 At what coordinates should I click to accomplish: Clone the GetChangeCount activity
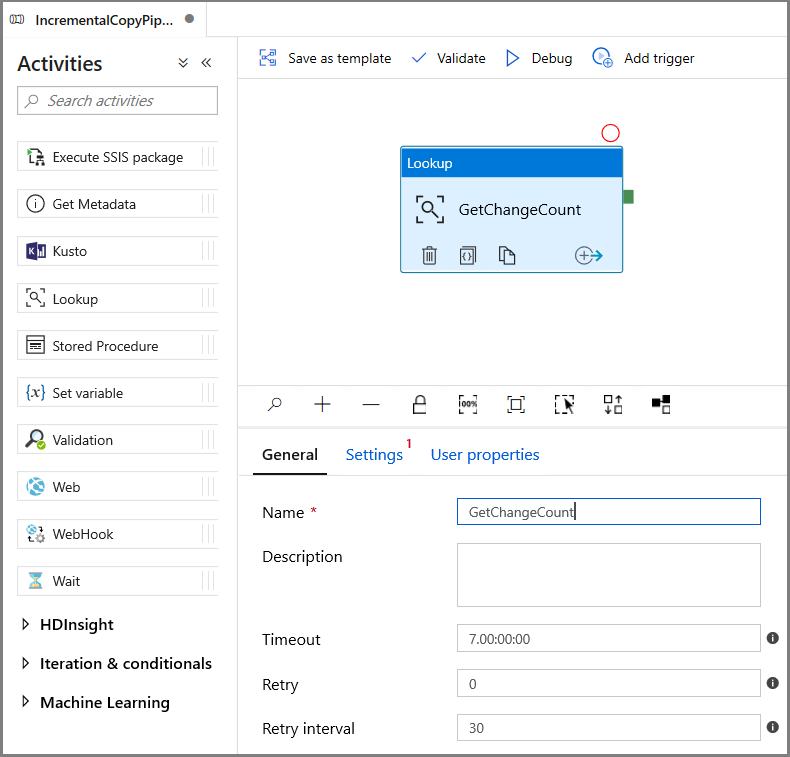pos(506,255)
